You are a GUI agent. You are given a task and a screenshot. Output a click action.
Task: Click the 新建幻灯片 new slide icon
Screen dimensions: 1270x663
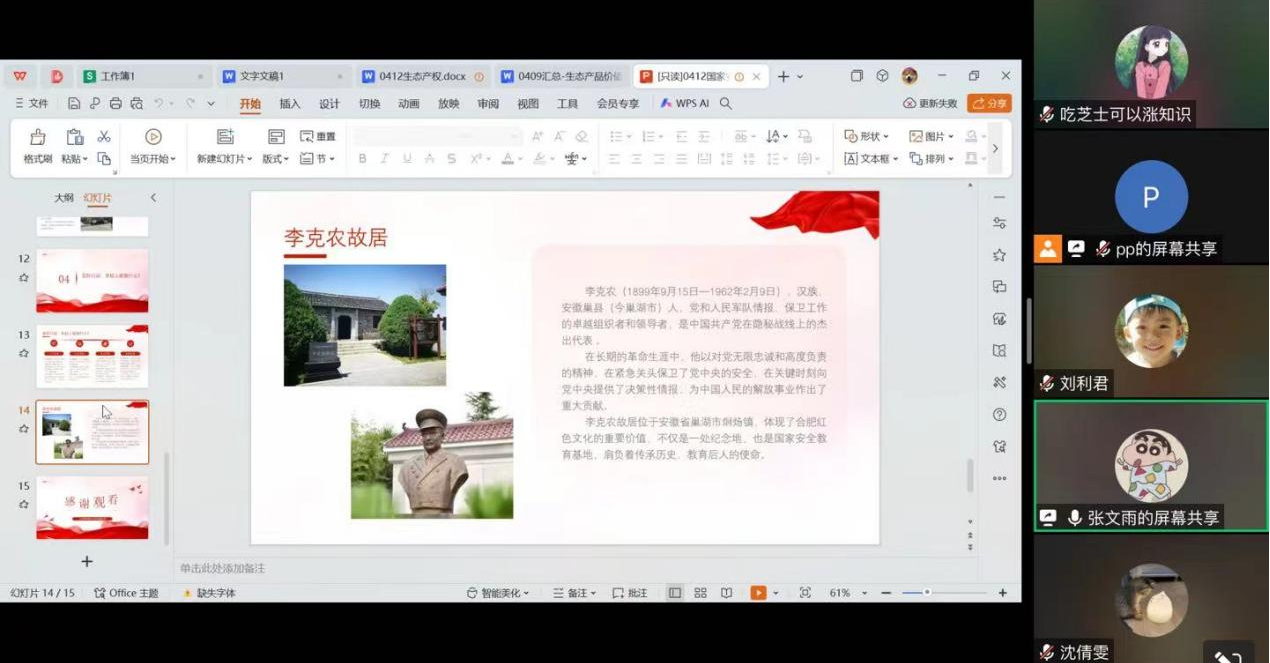tap(225, 137)
